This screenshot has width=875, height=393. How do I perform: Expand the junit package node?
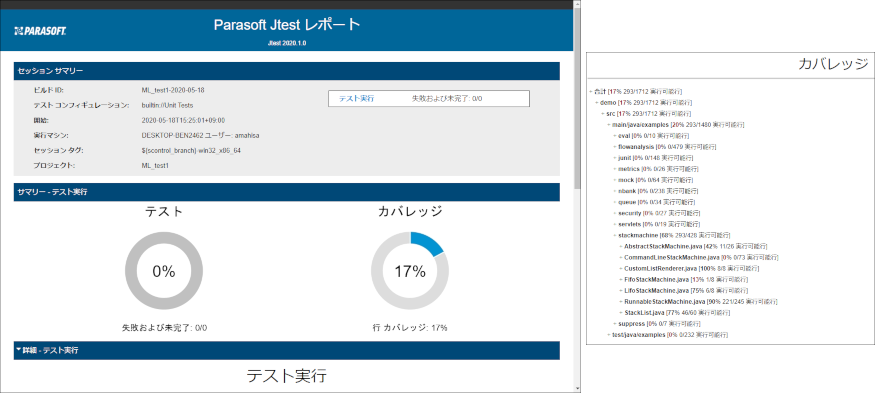coord(615,158)
